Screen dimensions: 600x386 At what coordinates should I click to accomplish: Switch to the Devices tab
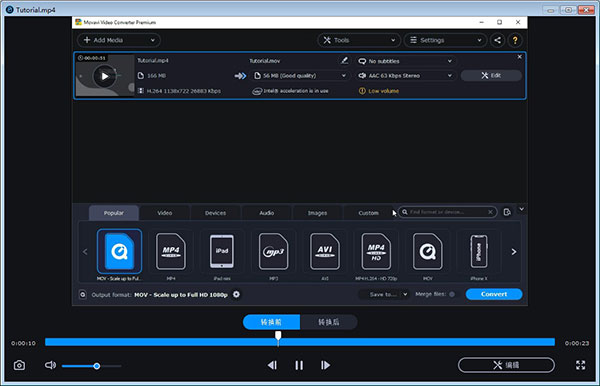[x=215, y=213]
